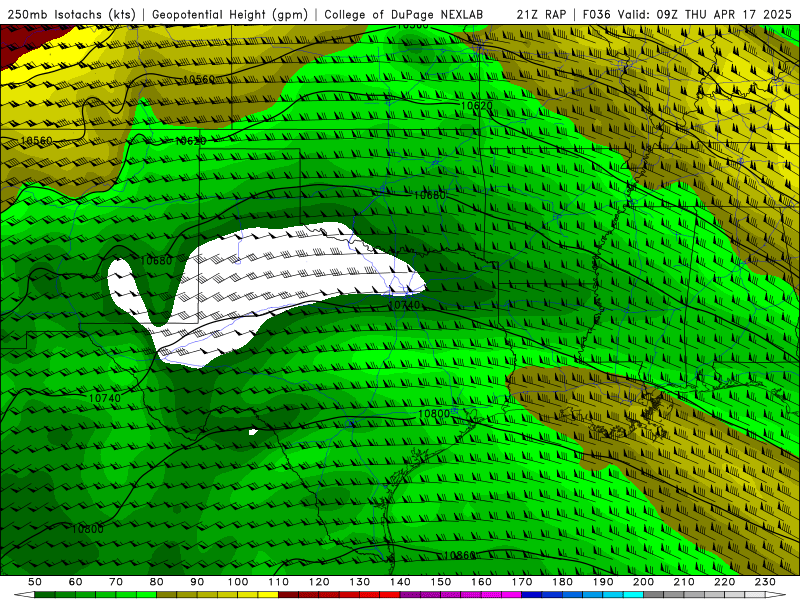Viewport: 800px width, 600px height.
Task: Pick the olive swatch right after 80
Action: [166, 594]
